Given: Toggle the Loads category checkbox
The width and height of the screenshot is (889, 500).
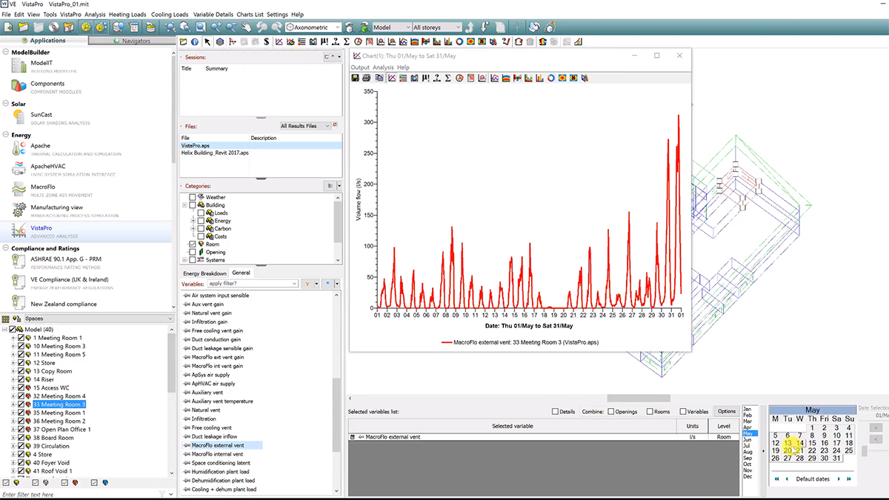Looking at the screenshot, I should coord(201,213).
